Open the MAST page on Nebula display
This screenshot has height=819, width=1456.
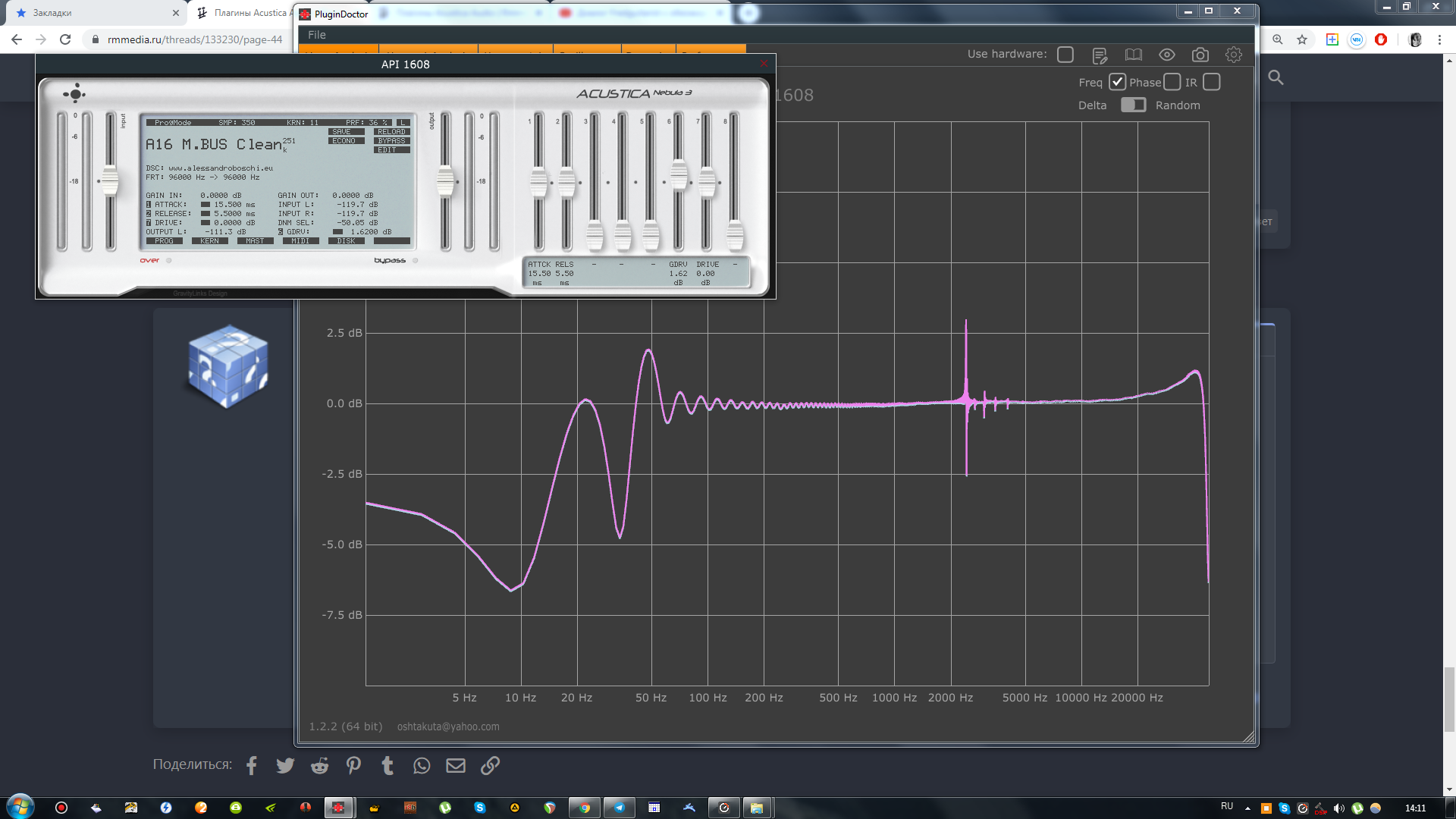(x=256, y=241)
